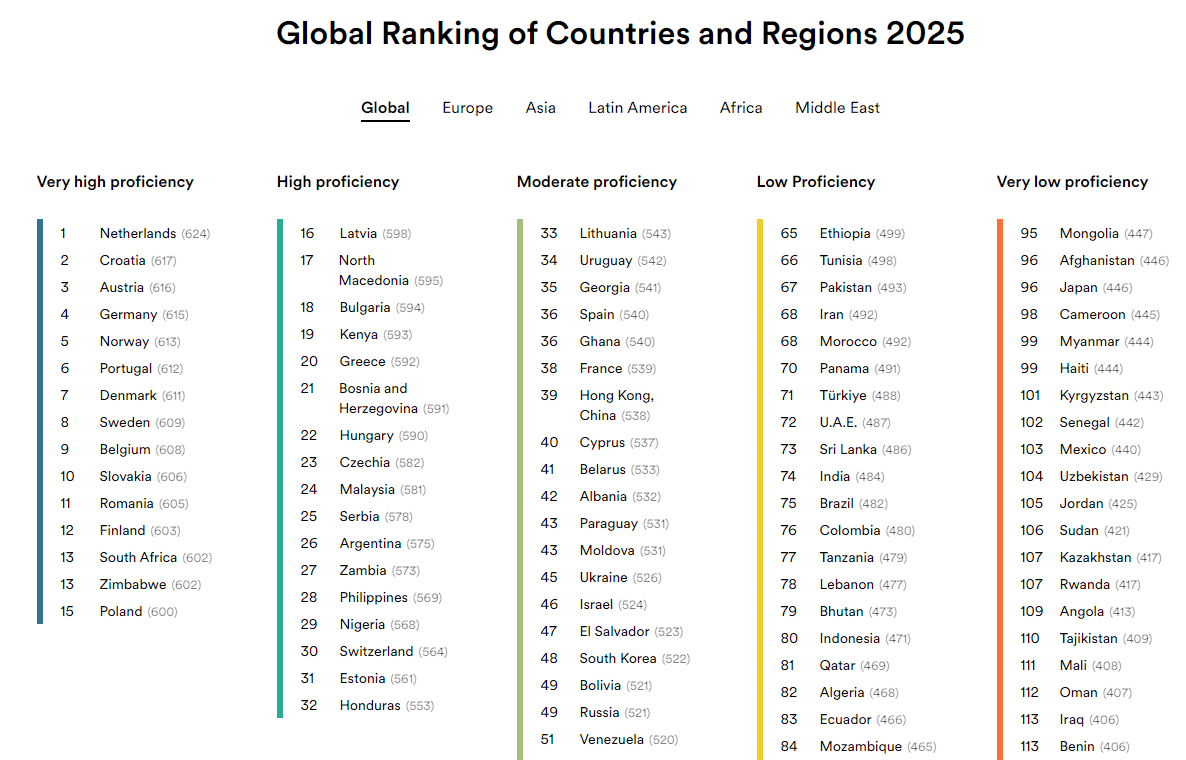
Task: Select the Middle East tab
Action: (x=837, y=108)
